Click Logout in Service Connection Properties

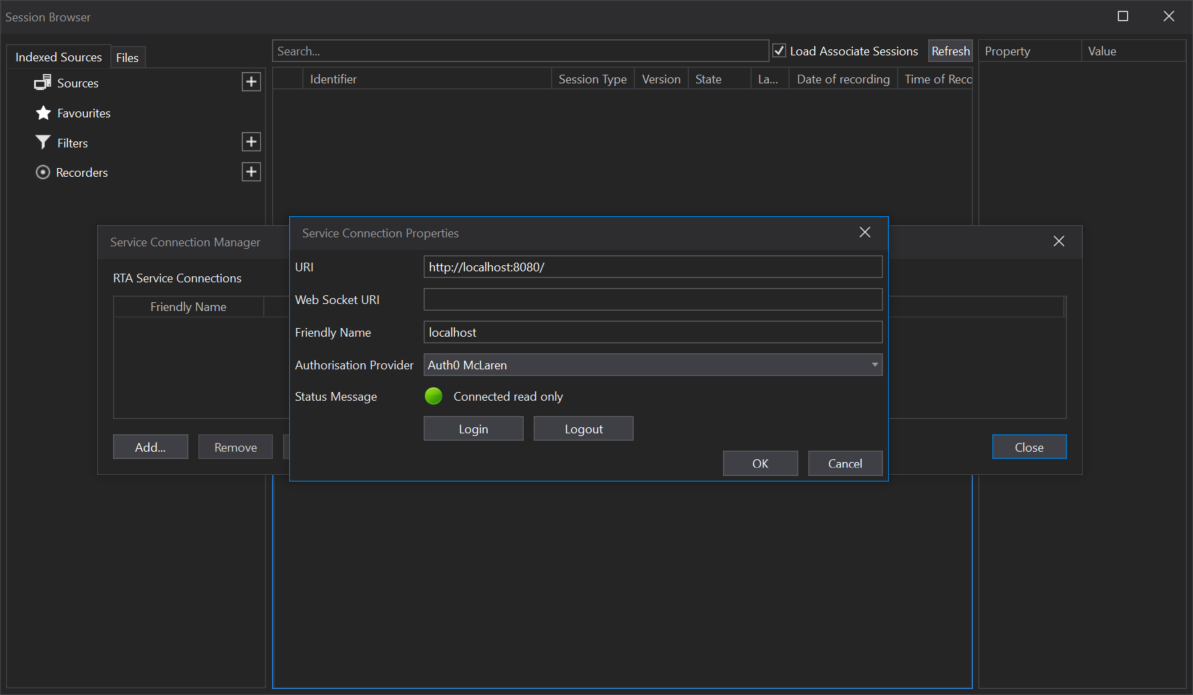tap(583, 428)
